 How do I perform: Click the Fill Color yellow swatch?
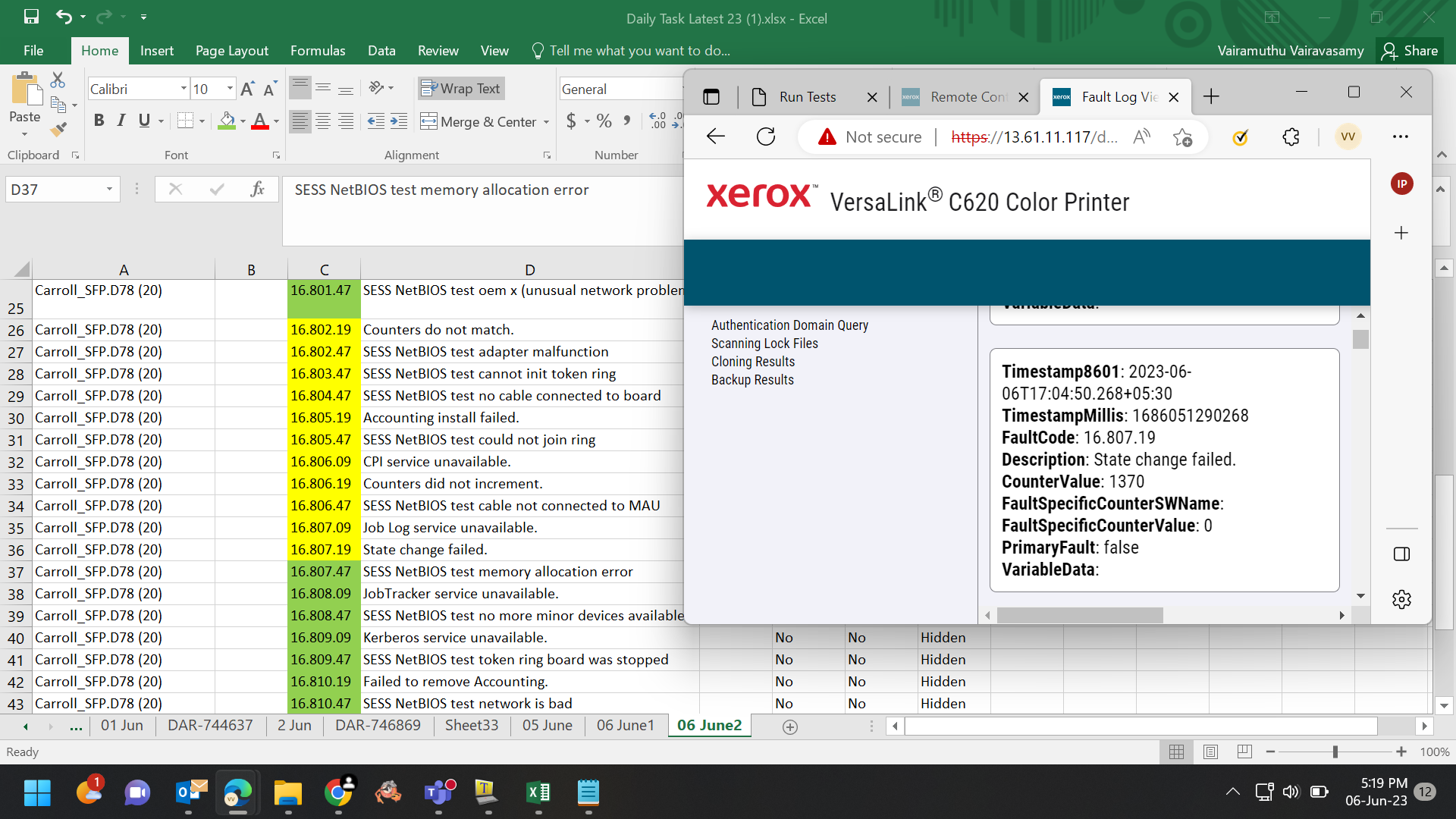(226, 121)
